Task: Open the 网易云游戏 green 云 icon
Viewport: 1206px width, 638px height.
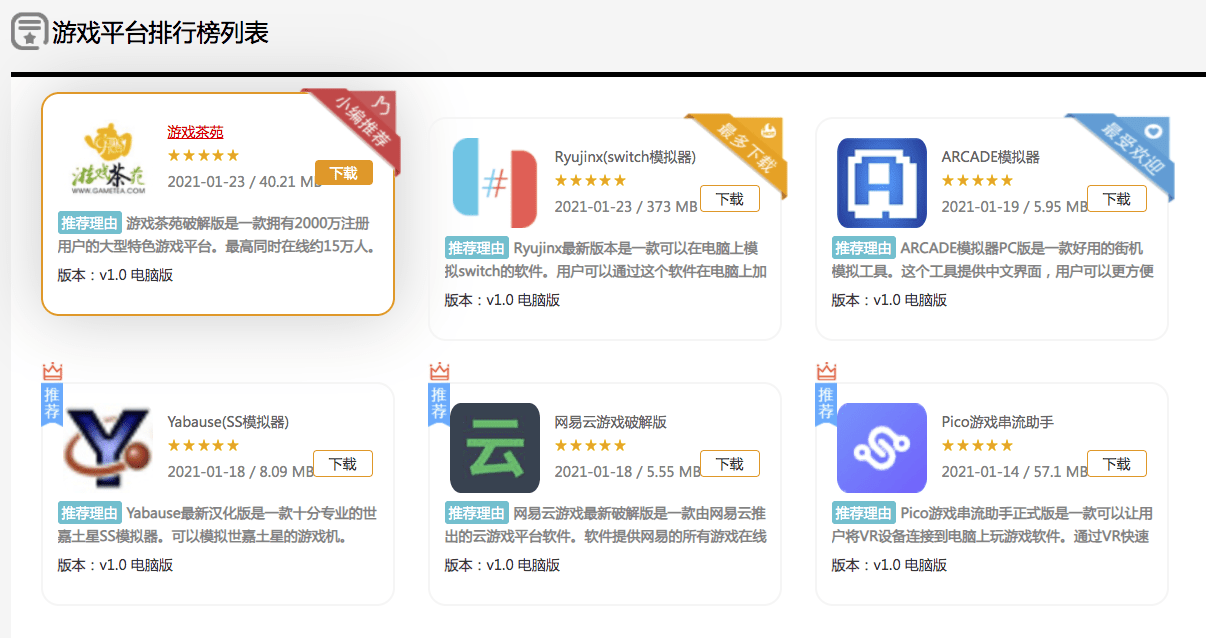Action: coord(495,448)
